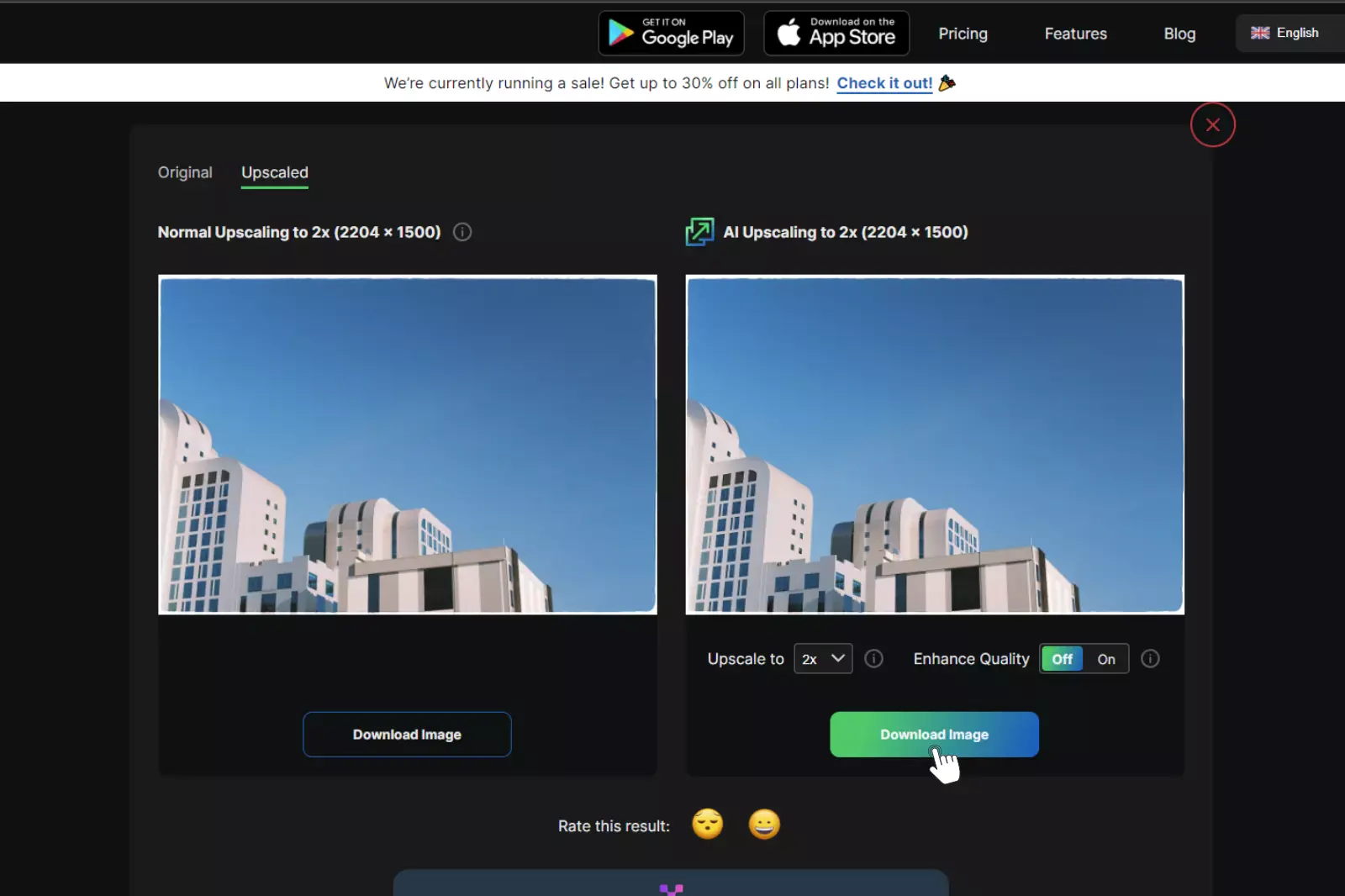Go to the Pricing page
The height and width of the screenshot is (896, 1345).
[963, 34]
